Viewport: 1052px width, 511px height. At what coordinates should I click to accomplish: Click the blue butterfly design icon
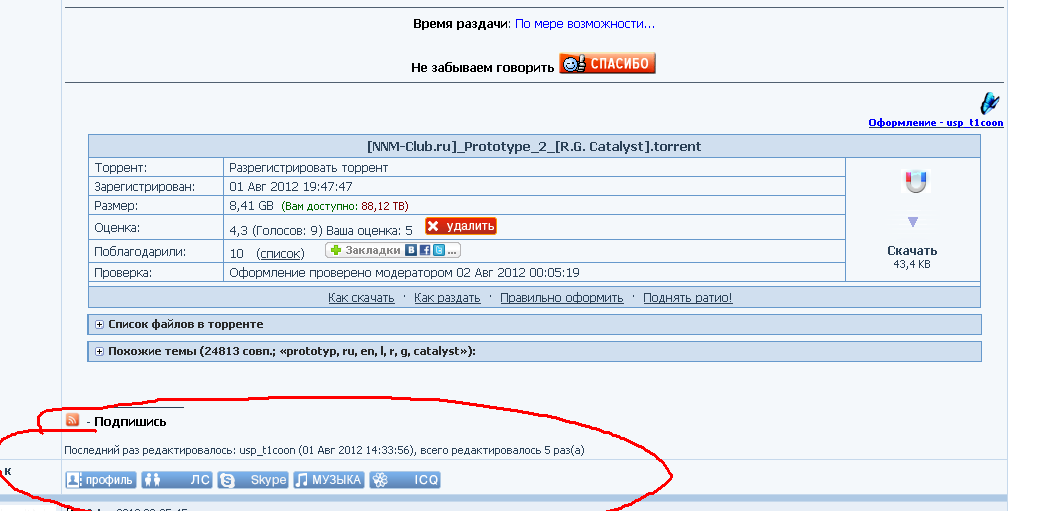coord(989,103)
